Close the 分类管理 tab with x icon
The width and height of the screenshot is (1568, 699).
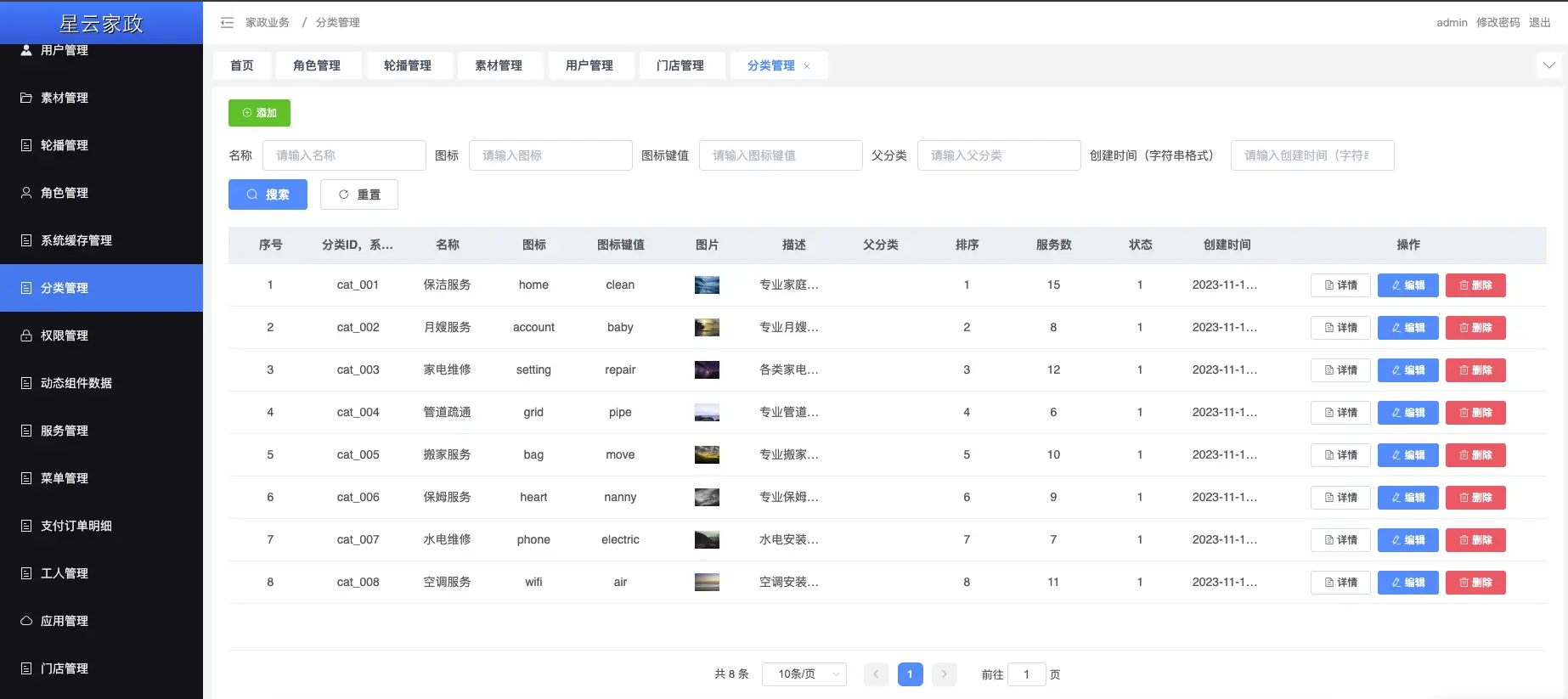(x=807, y=66)
